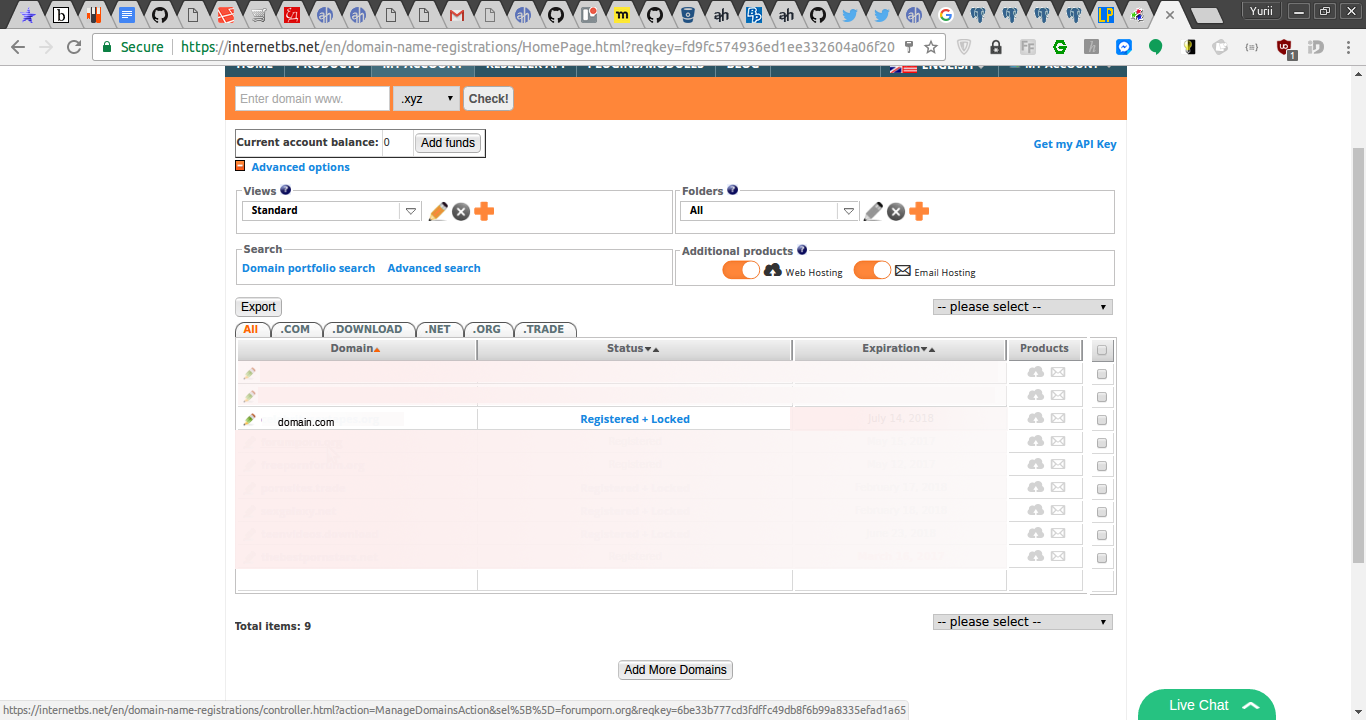This screenshot has width=1366, height=720.
Task: Open the Get my API Key link
Action: 1074,144
